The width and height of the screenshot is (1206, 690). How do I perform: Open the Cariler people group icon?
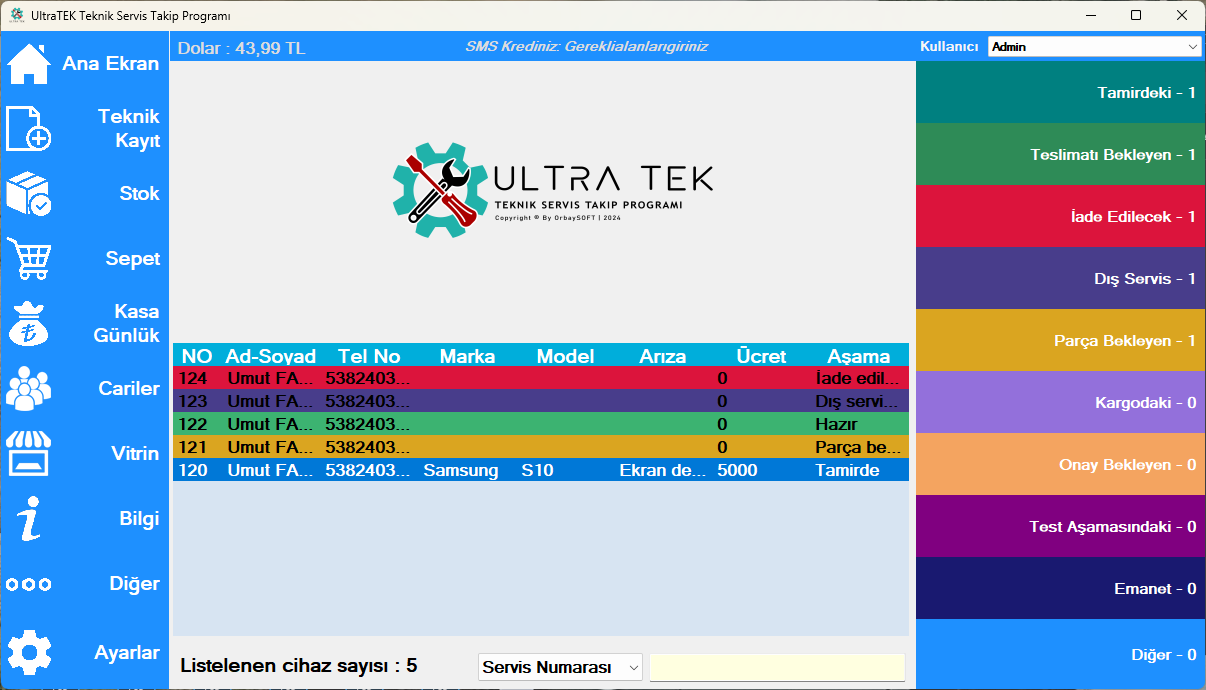coord(29,389)
